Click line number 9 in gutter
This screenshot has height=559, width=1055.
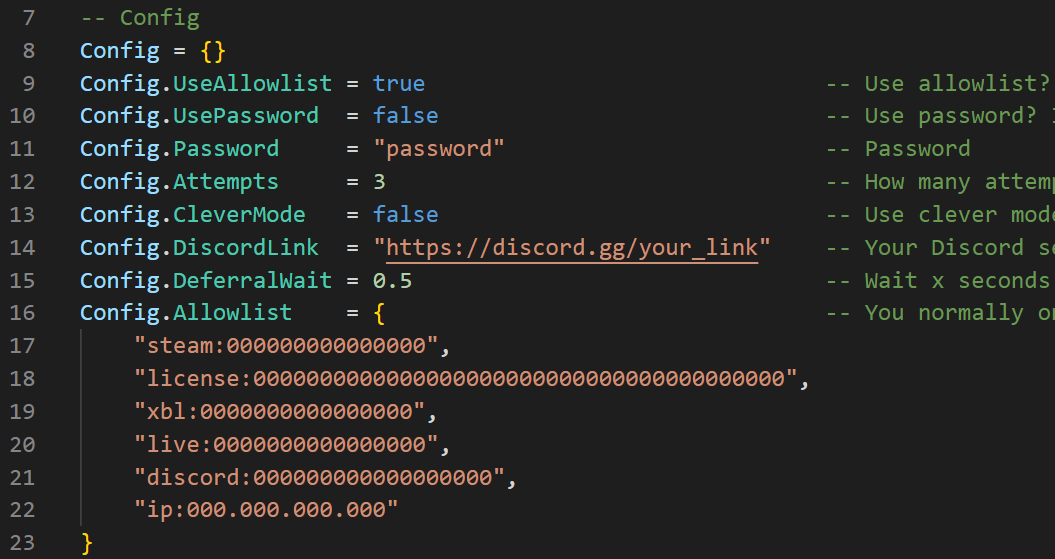click(28, 83)
